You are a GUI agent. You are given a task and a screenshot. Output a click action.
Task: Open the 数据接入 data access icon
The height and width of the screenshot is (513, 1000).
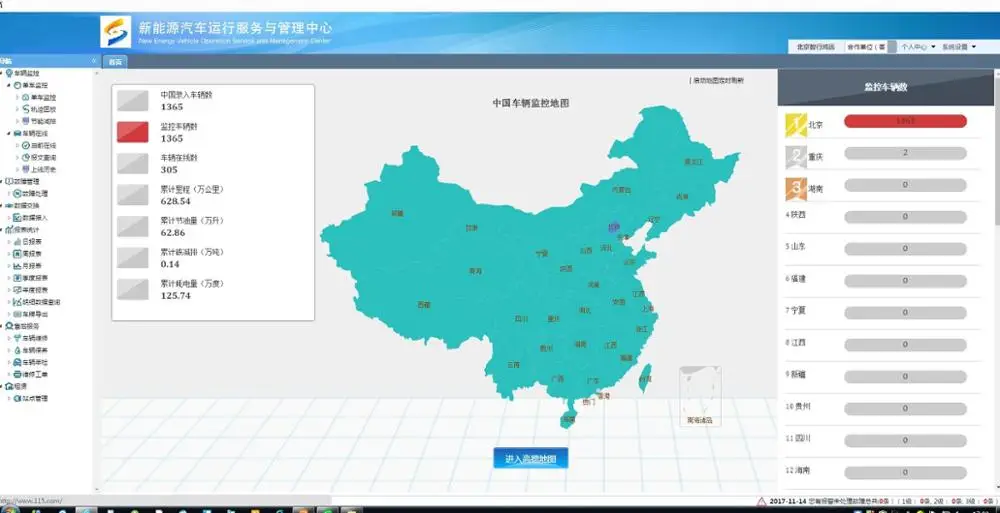[17, 218]
